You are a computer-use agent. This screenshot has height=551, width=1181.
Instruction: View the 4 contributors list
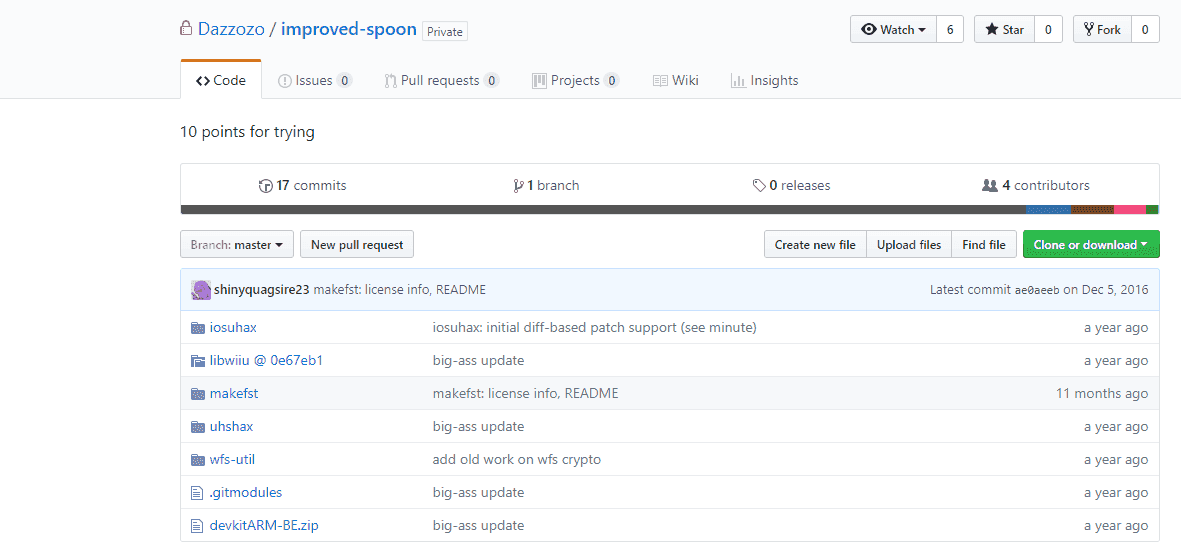(1036, 185)
